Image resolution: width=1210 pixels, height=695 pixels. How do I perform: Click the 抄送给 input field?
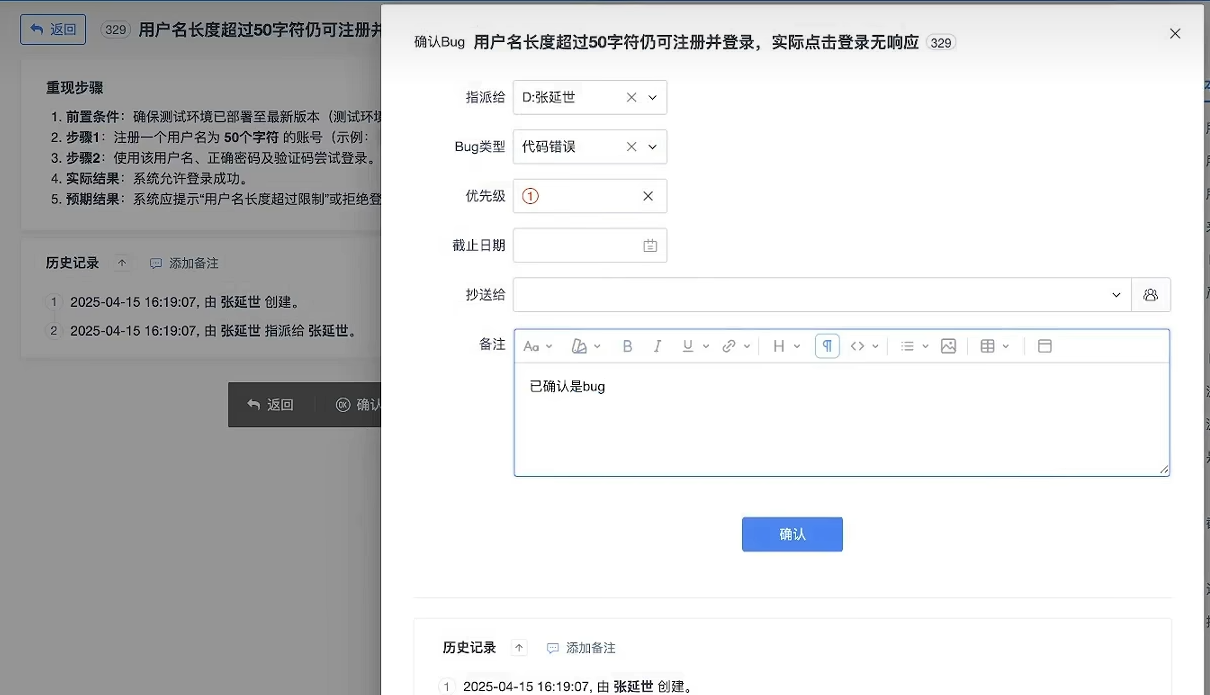click(x=822, y=294)
